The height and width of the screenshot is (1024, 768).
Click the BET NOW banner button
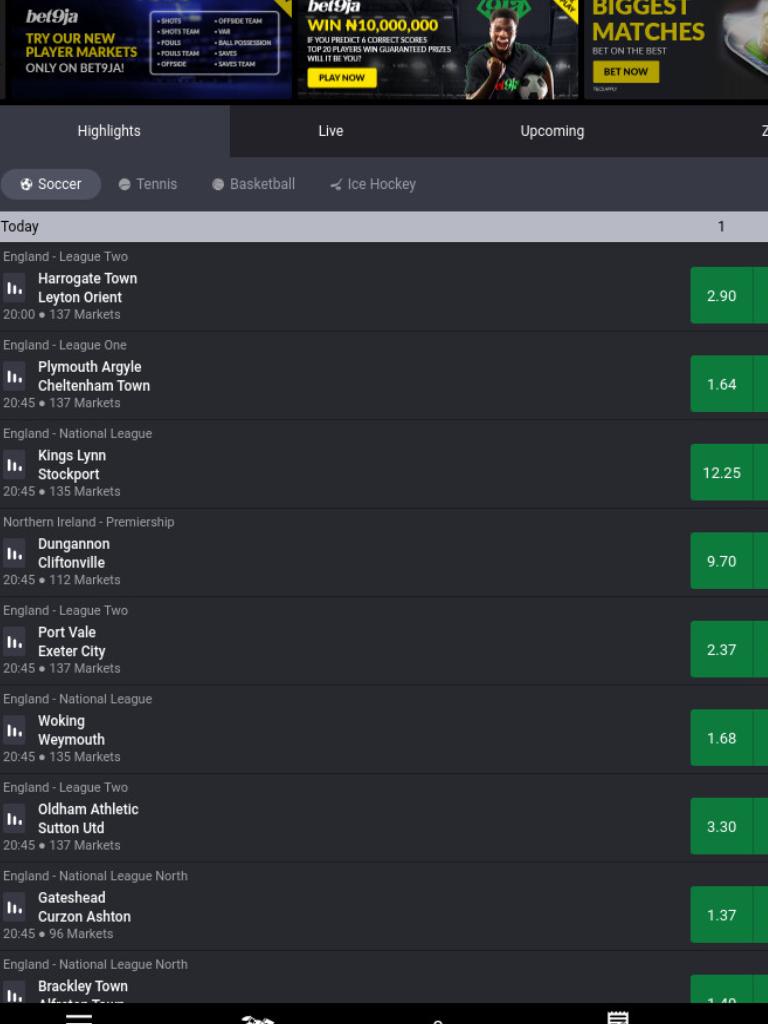626,72
